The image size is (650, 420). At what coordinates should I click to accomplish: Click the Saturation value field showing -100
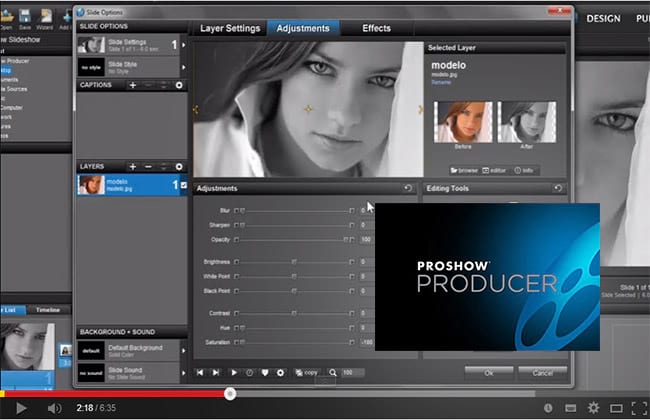pos(367,342)
